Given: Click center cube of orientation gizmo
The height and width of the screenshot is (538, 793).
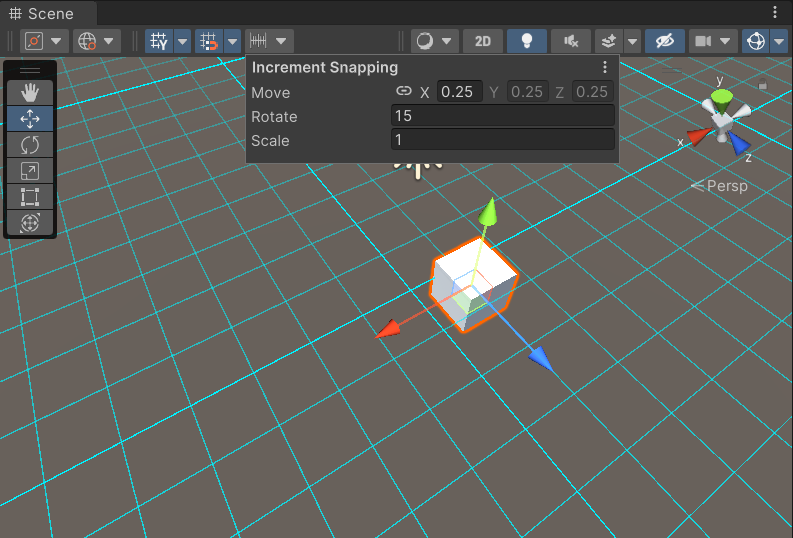Looking at the screenshot, I should pyautogui.click(x=722, y=123).
